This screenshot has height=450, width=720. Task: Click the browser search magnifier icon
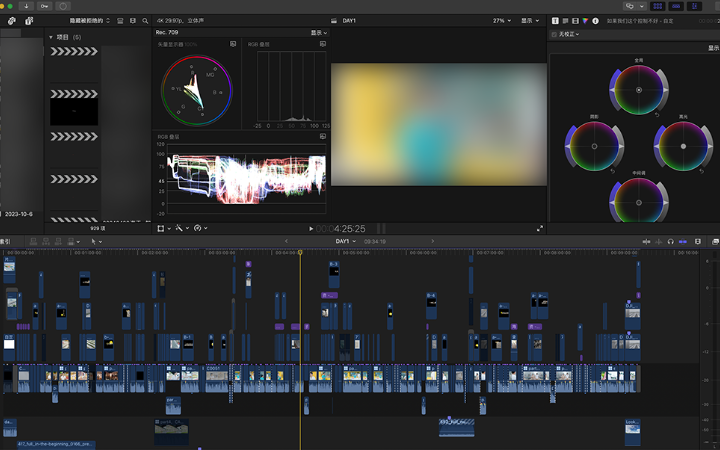pyautogui.click(x=146, y=20)
